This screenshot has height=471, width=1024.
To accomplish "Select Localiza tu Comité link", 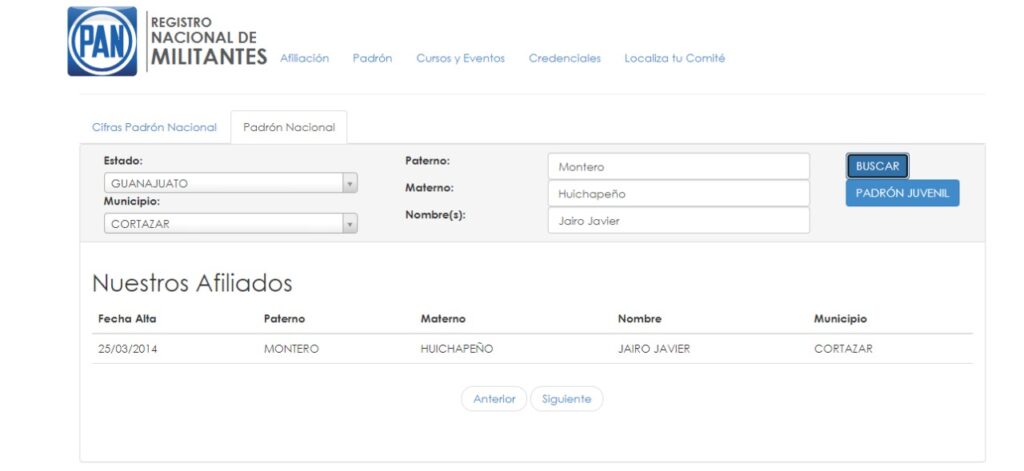I will [x=674, y=58].
